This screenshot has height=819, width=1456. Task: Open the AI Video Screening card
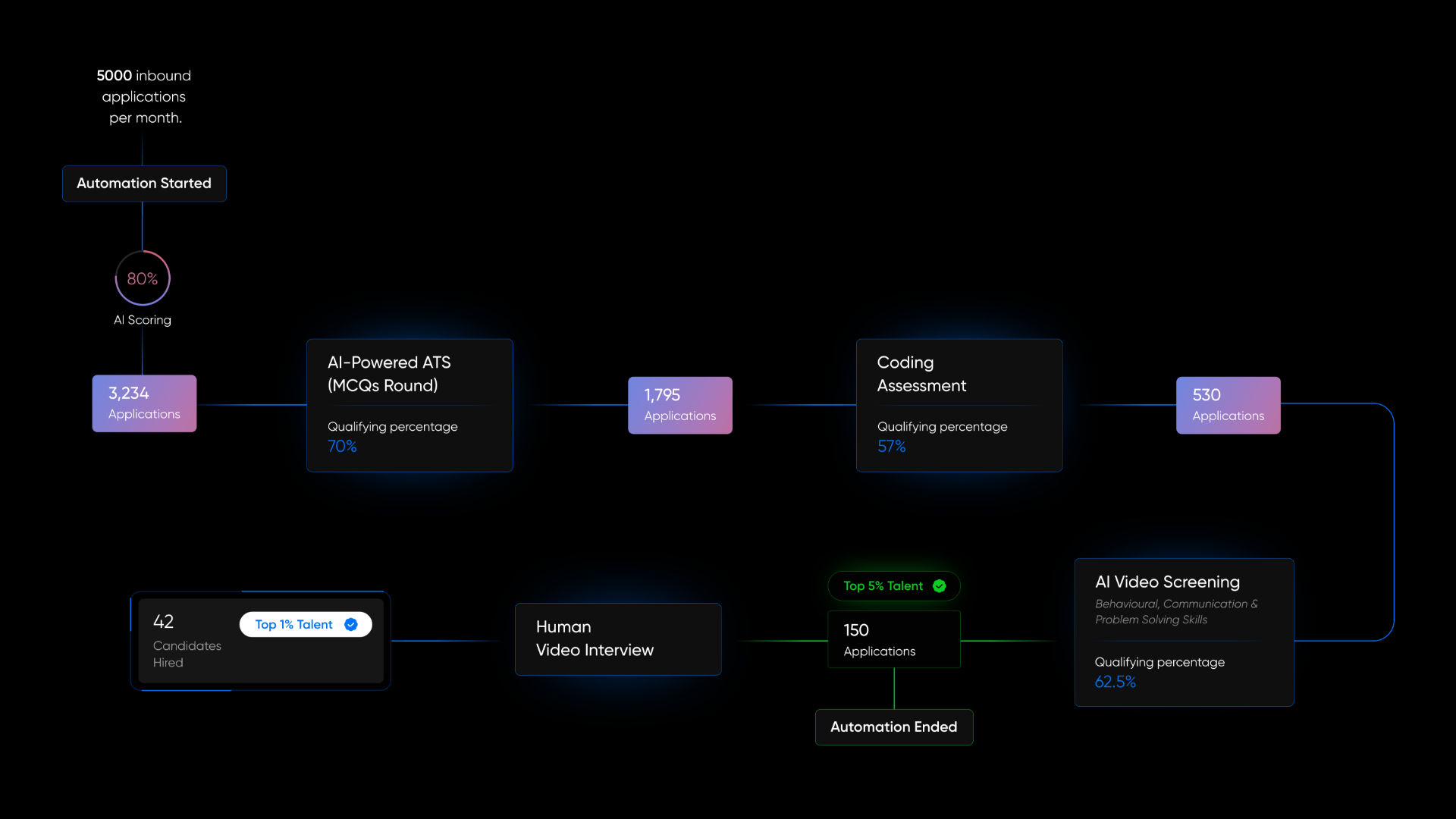coord(1183,632)
